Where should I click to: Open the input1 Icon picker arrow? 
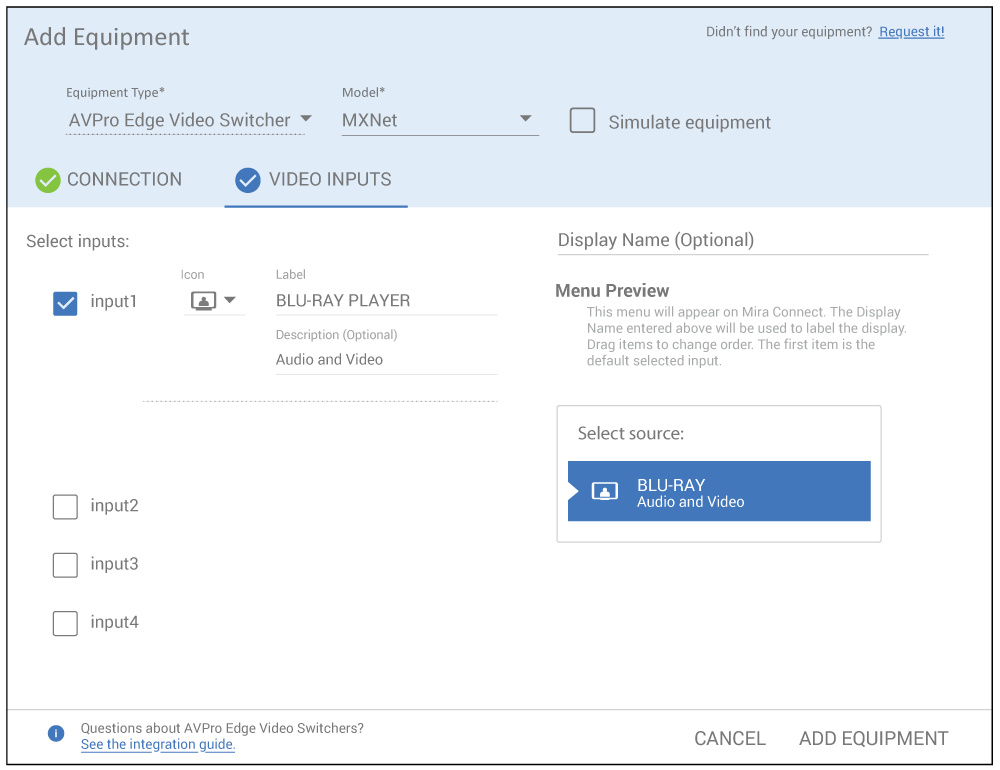click(230, 300)
